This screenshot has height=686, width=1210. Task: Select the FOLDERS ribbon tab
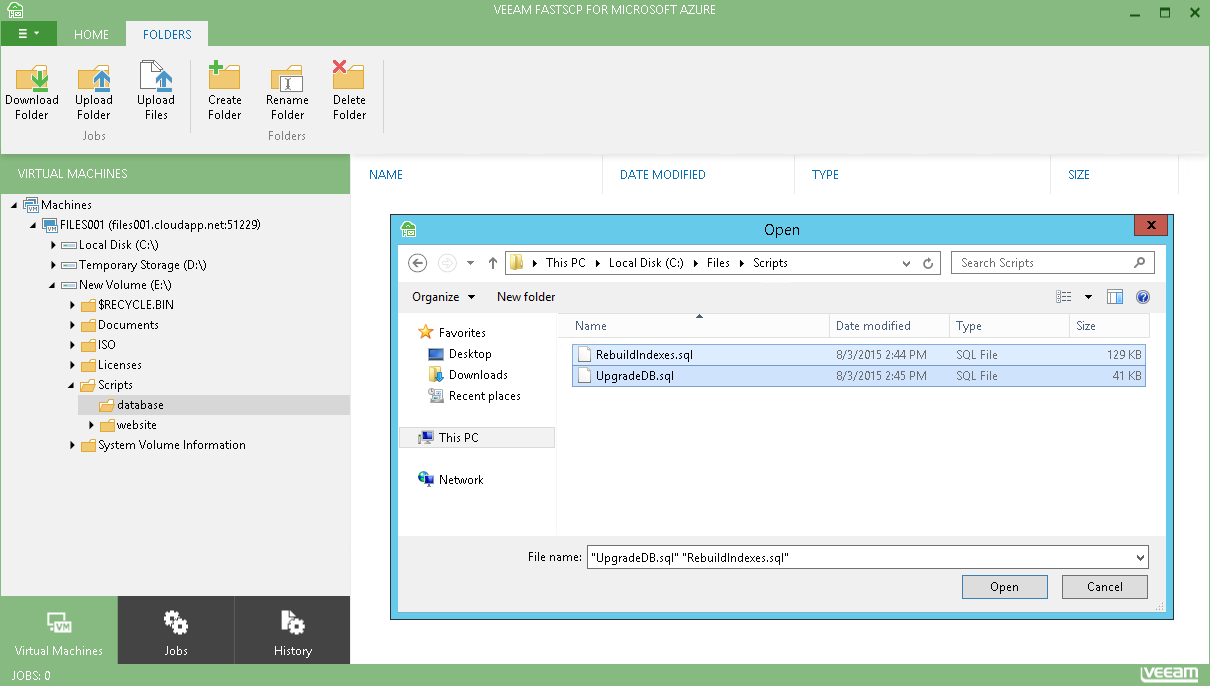click(x=167, y=35)
